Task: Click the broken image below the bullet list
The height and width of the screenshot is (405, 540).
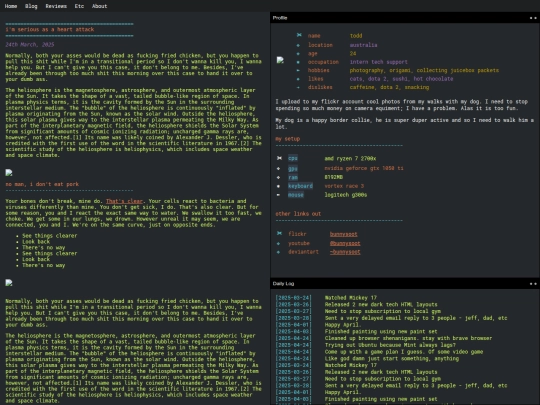Action: pos(9,283)
